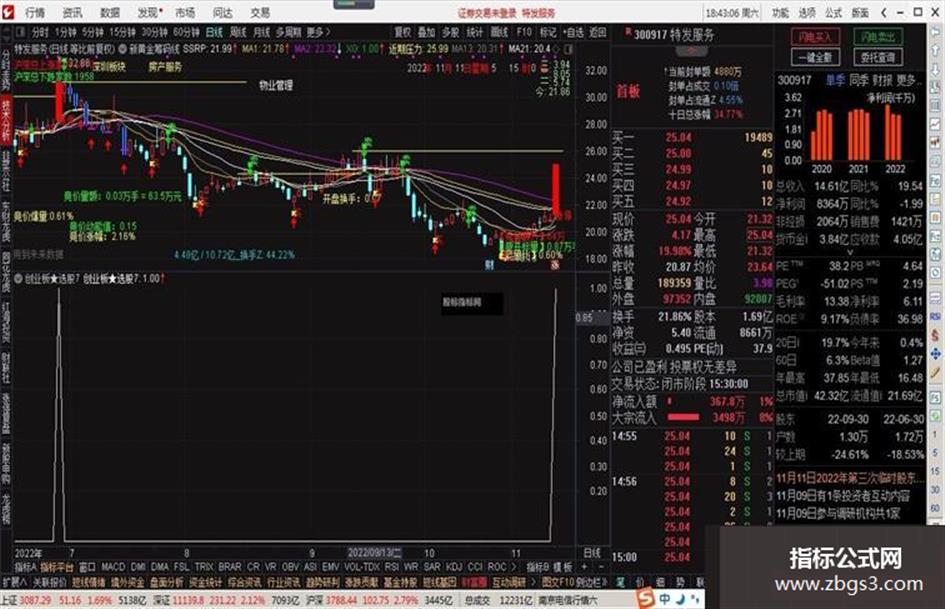Viewport: 945px width, 609px height.
Task: Click 日线 label at chart corner
Action: pyautogui.click(x=592, y=552)
